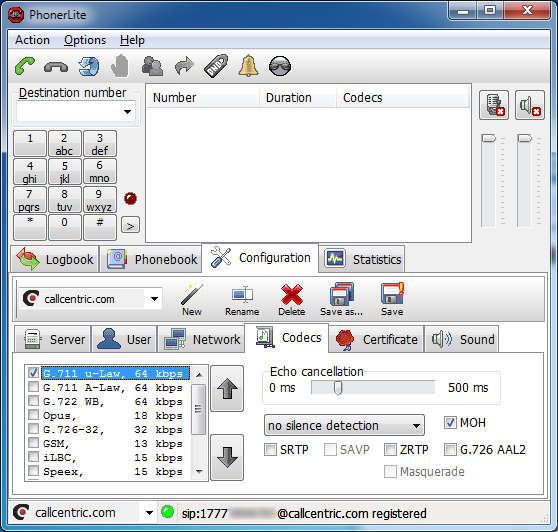Delete the profile with red X icon
558x532 pixels.
click(x=291, y=300)
